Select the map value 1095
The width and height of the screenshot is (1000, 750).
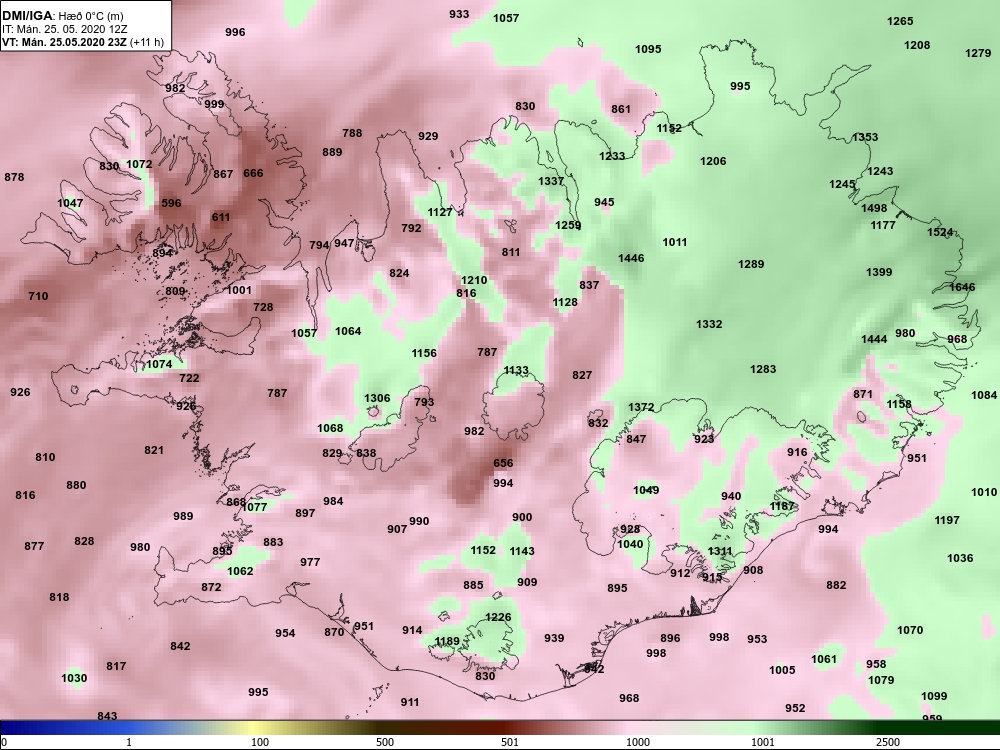648,49
